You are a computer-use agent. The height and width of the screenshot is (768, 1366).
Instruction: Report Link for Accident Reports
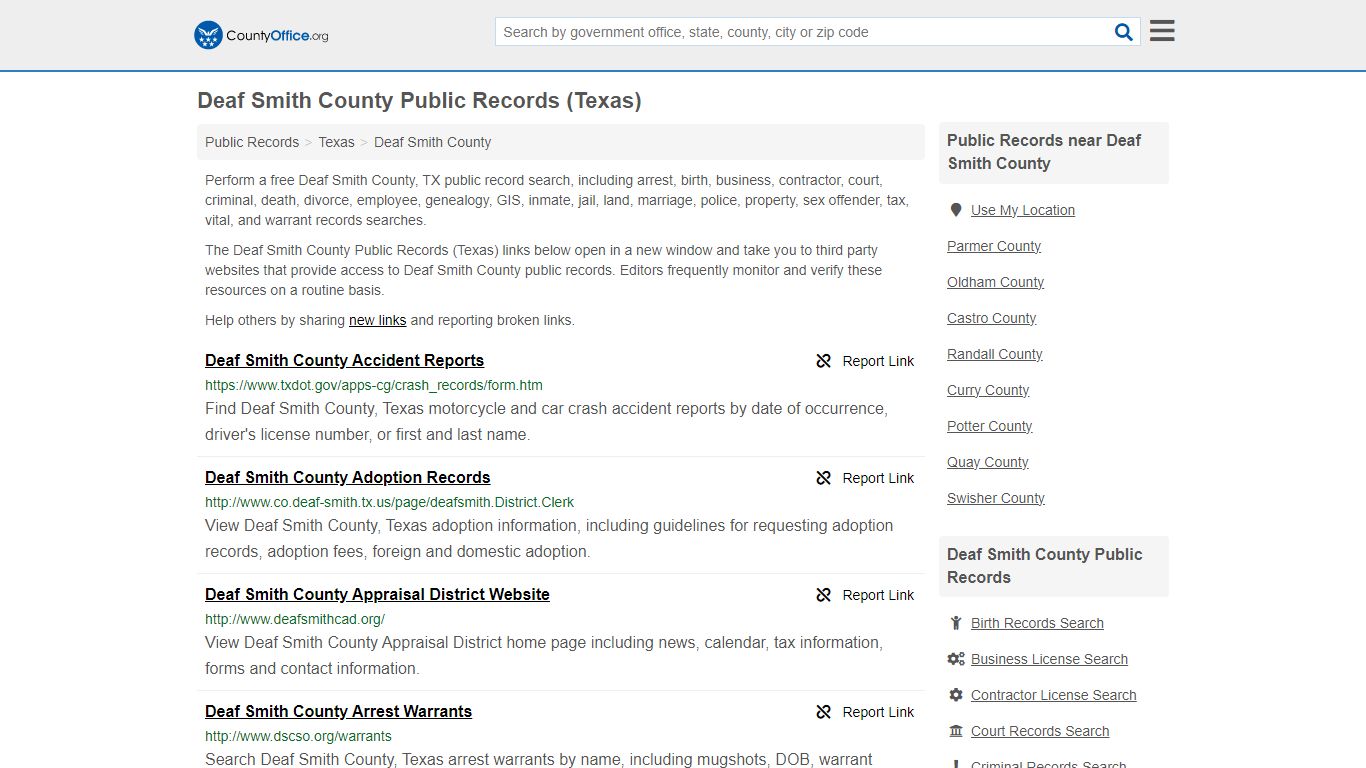(x=878, y=361)
